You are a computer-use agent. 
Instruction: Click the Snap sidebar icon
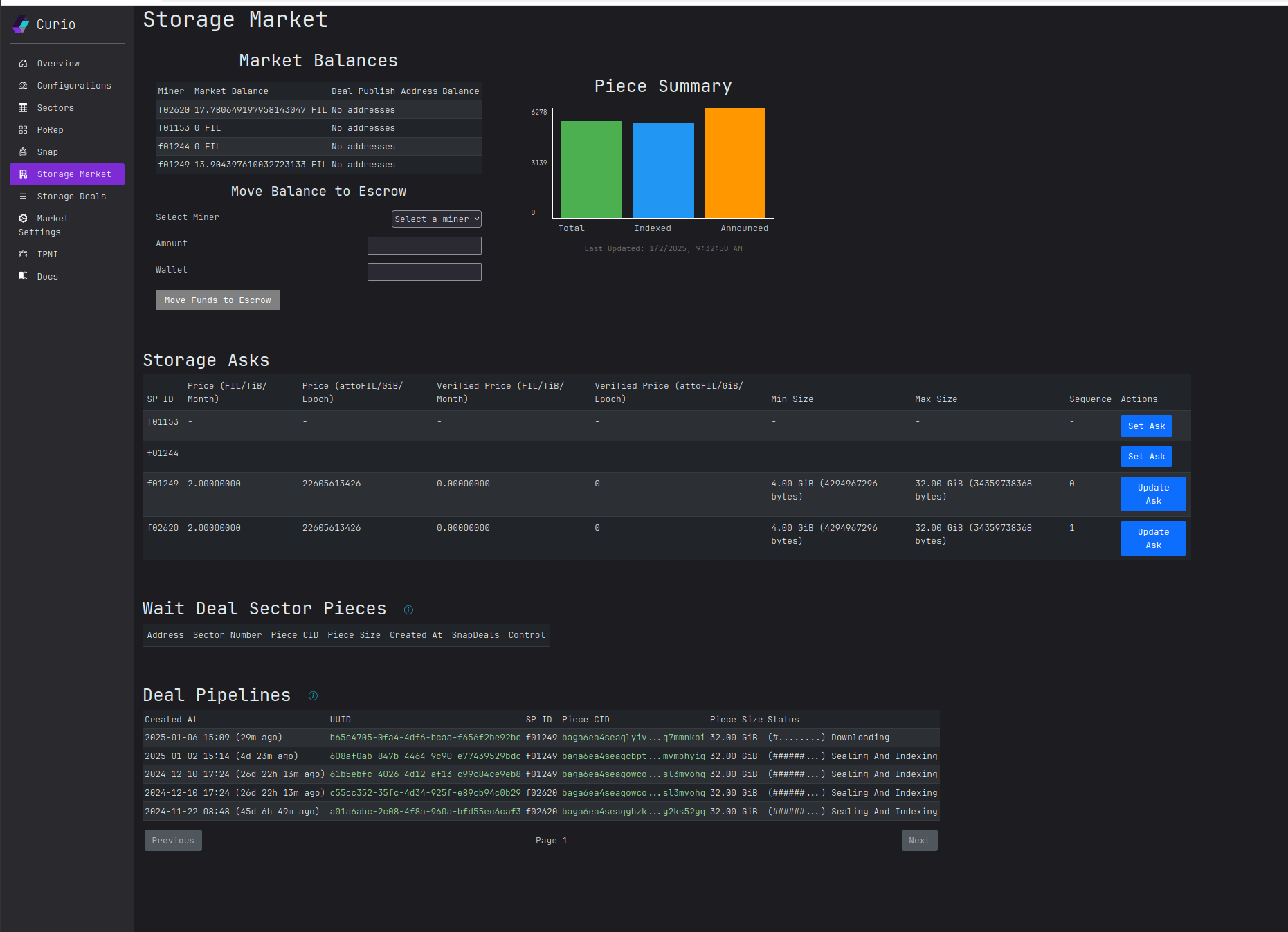[x=23, y=152]
